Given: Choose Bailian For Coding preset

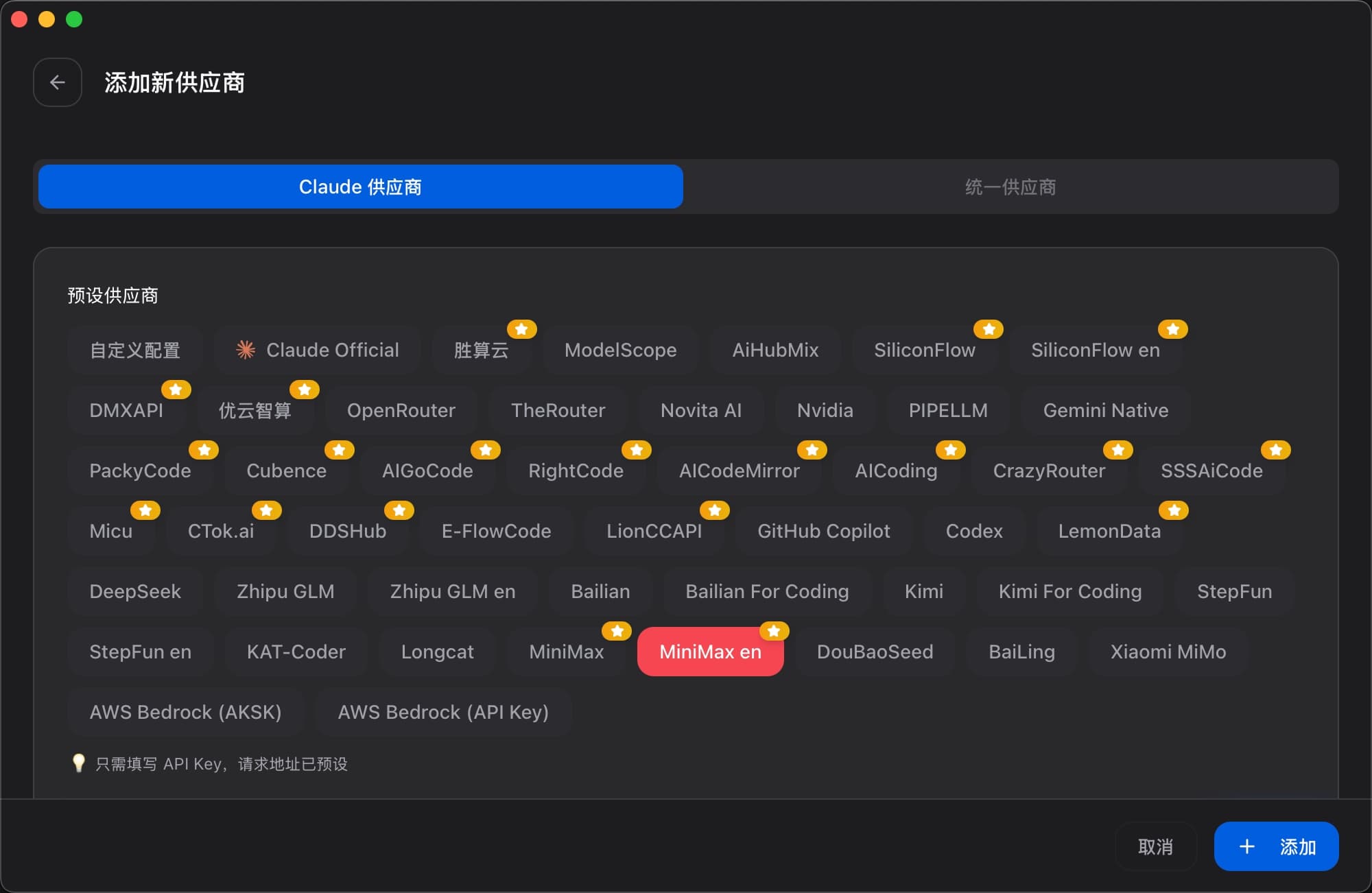Looking at the screenshot, I should coord(767,591).
